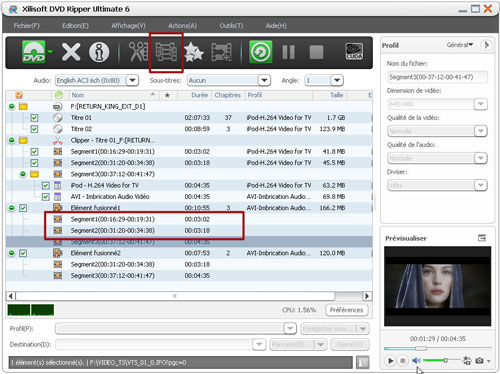The height and width of the screenshot is (374, 500).
Task: Click the scissors icon of Clipper row
Action: coord(58,140)
